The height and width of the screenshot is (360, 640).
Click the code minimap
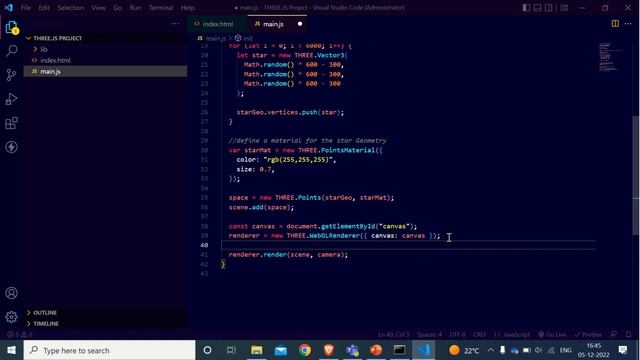pos(610,57)
